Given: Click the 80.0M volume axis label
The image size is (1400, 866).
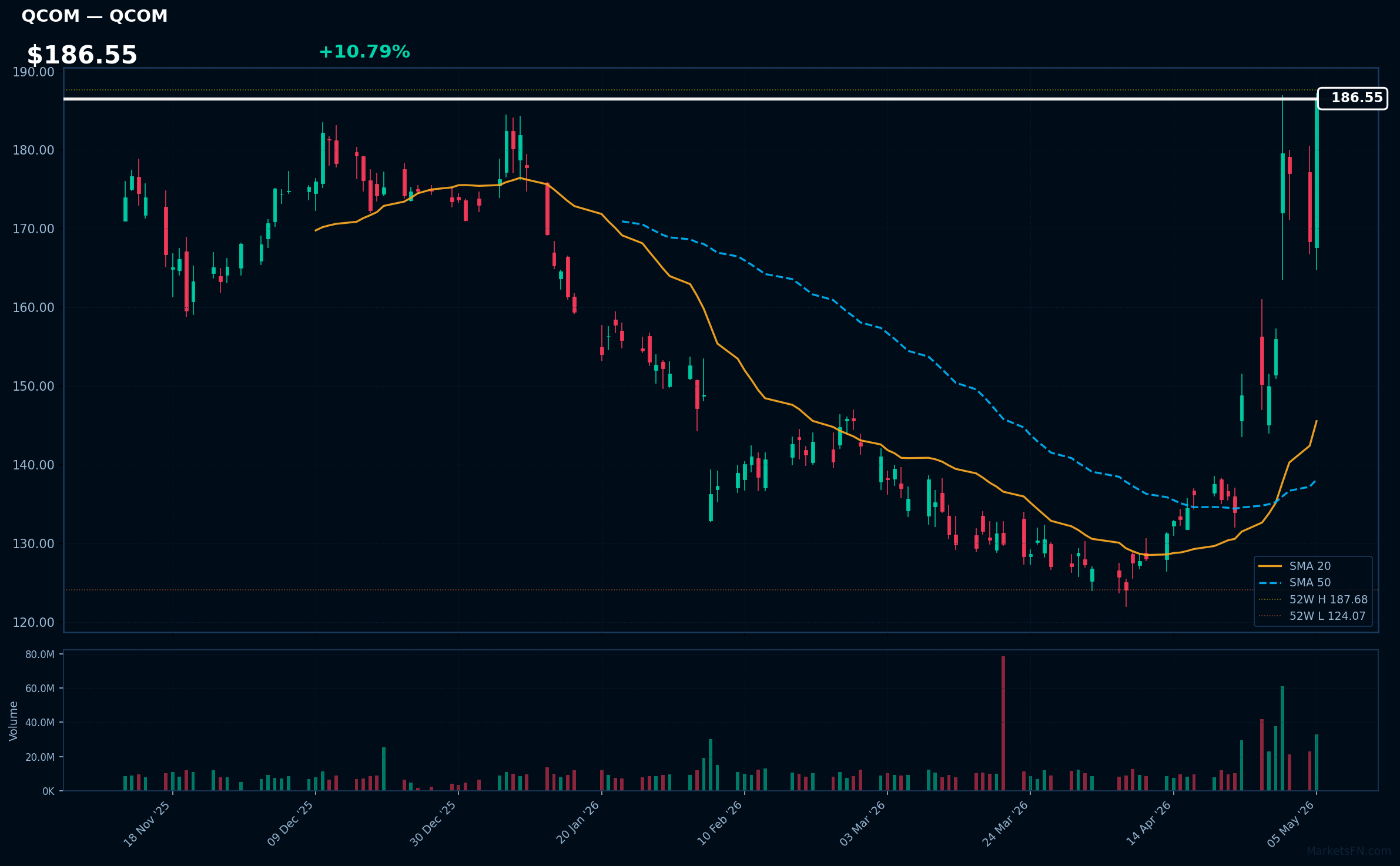Looking at the screenshot, I should click(x=40, y=654).
